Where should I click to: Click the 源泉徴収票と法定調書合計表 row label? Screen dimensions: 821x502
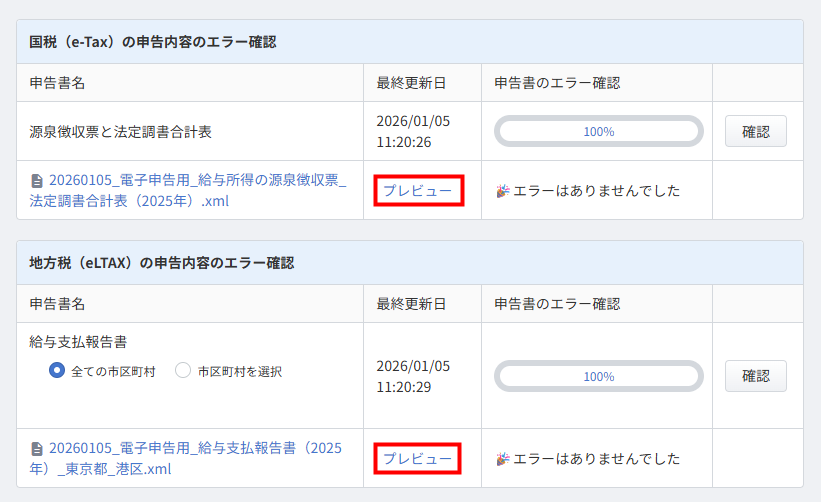click(x=121, y=131)
